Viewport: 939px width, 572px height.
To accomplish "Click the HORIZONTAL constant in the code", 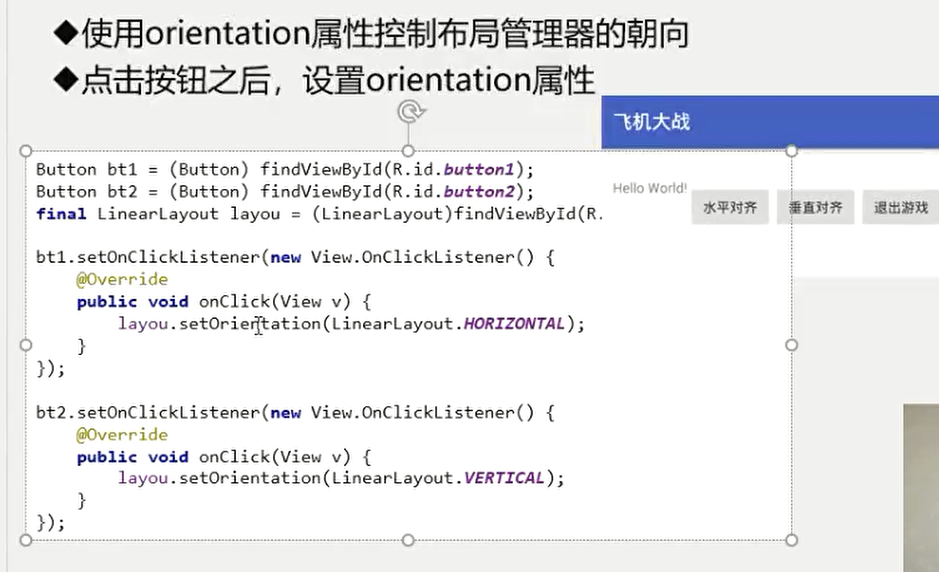I will pyautogui.click(x=514, y=324).
